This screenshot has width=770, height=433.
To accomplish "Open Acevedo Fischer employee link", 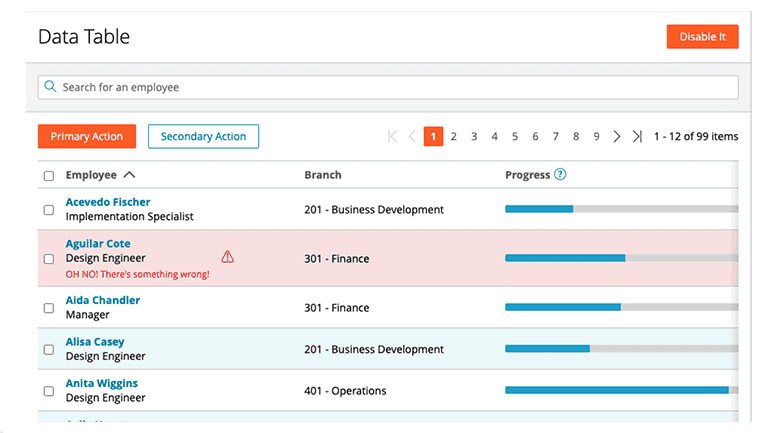I will 108,202.
